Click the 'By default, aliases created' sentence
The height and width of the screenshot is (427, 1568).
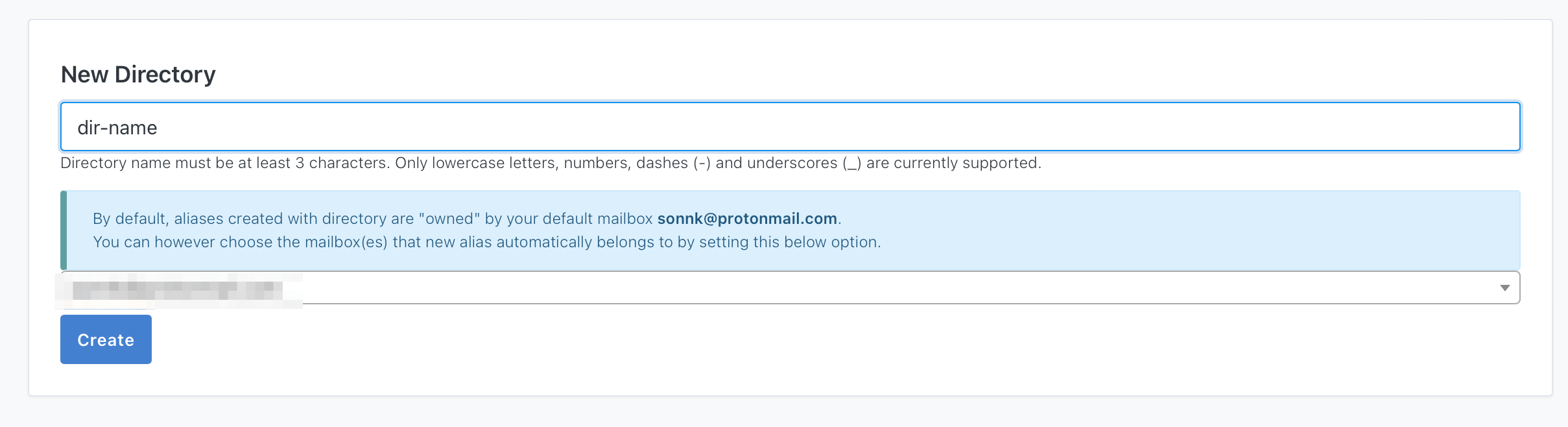(x=467, y=219)
